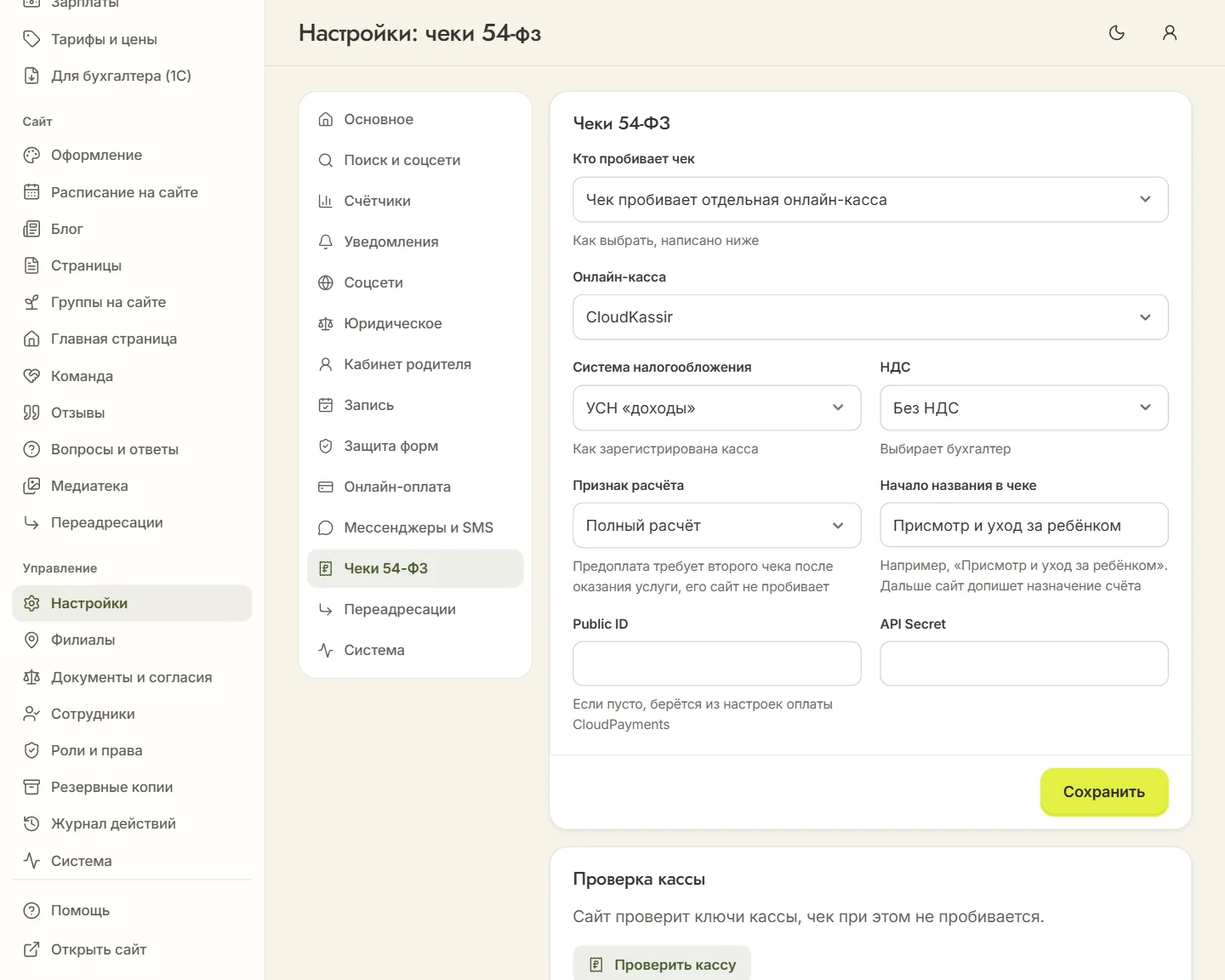The width and height of the screenshot is (1225, 980).
Task: Expand the Онлайн-касса CloudKassir dropdown
Action: [x=870, y=317]
